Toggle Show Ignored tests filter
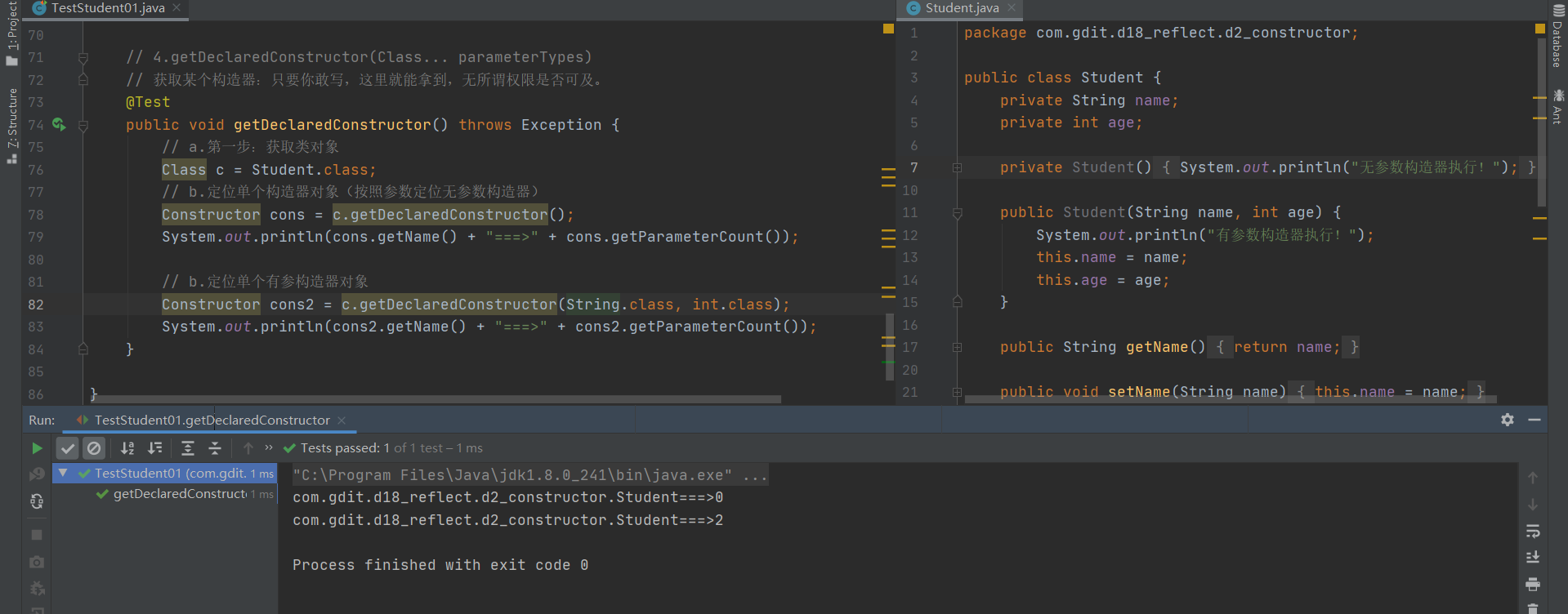This screenshot has width=1568, height=614. click(x=94, y=448)
